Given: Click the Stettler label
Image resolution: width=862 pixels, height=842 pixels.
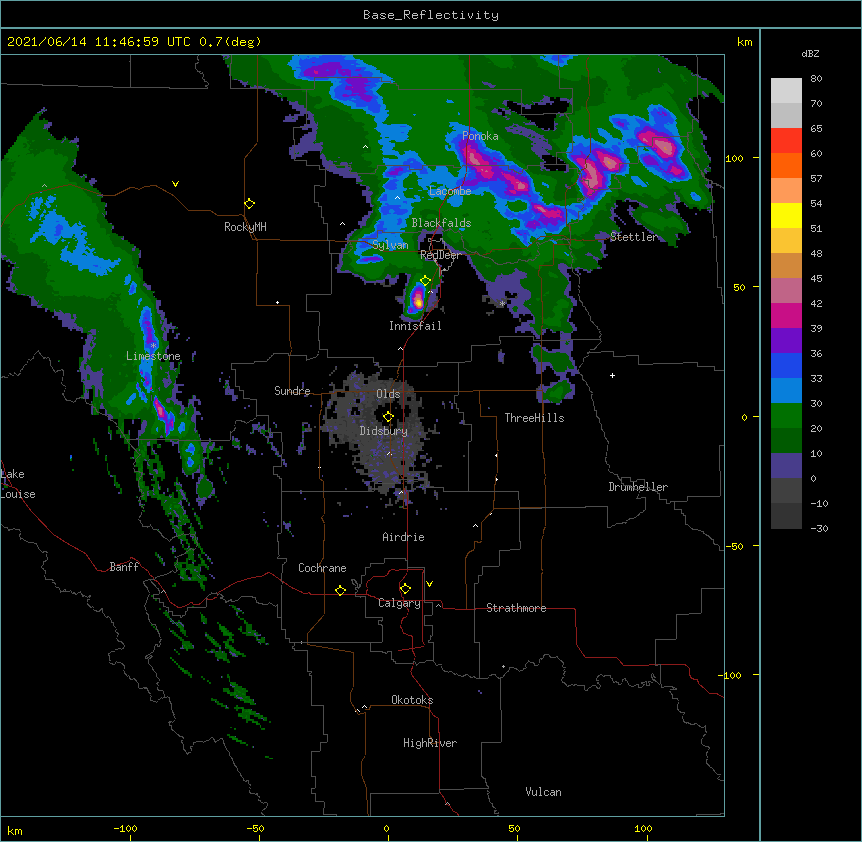Looking at the screenshot, I should pos(634,237).
